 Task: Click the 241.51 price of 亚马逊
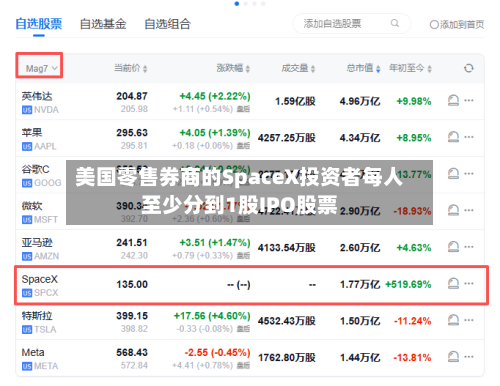pyautogui.click(x=132, y=243)
